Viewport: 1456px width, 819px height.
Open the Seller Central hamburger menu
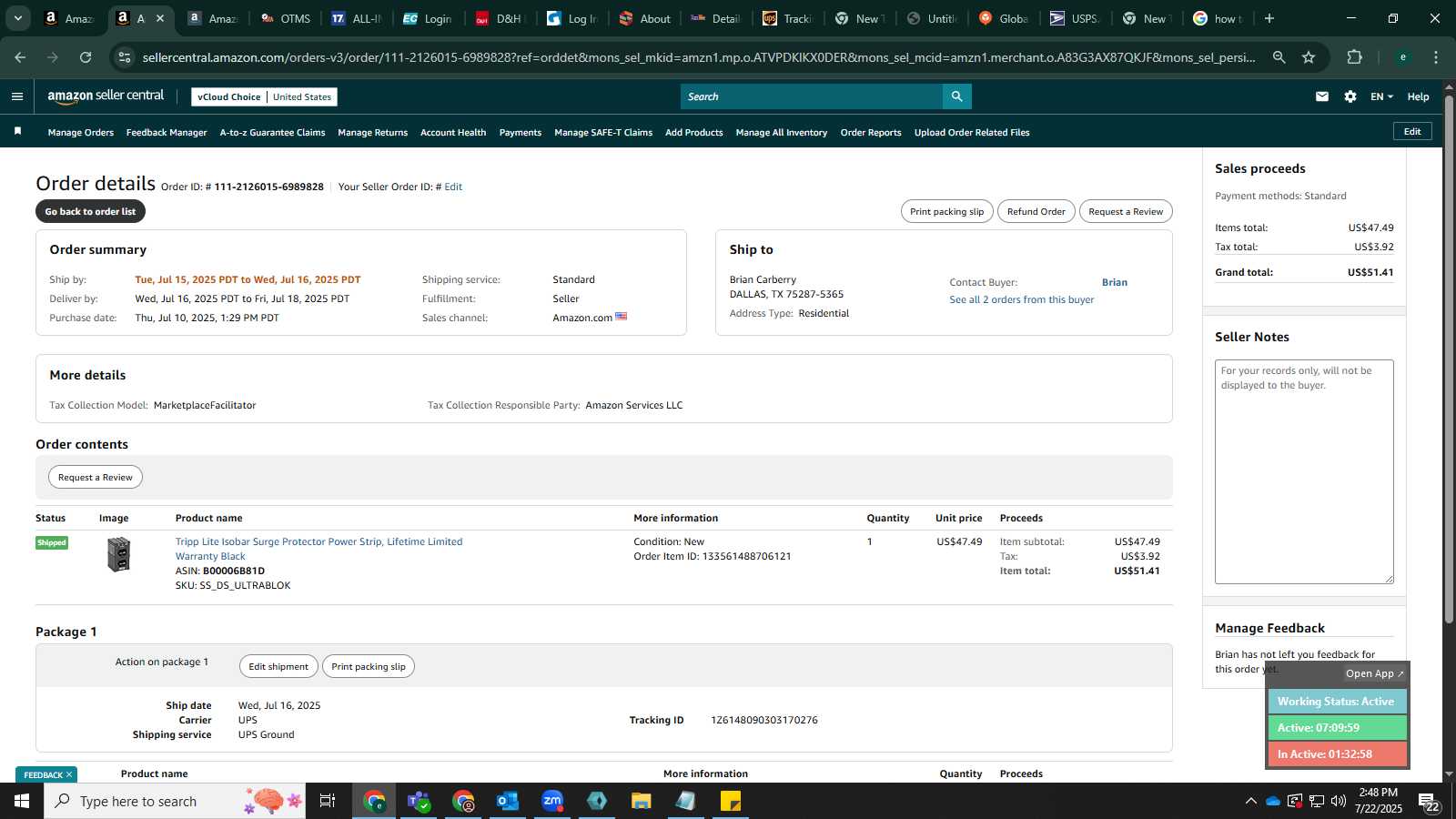[17, 96]
